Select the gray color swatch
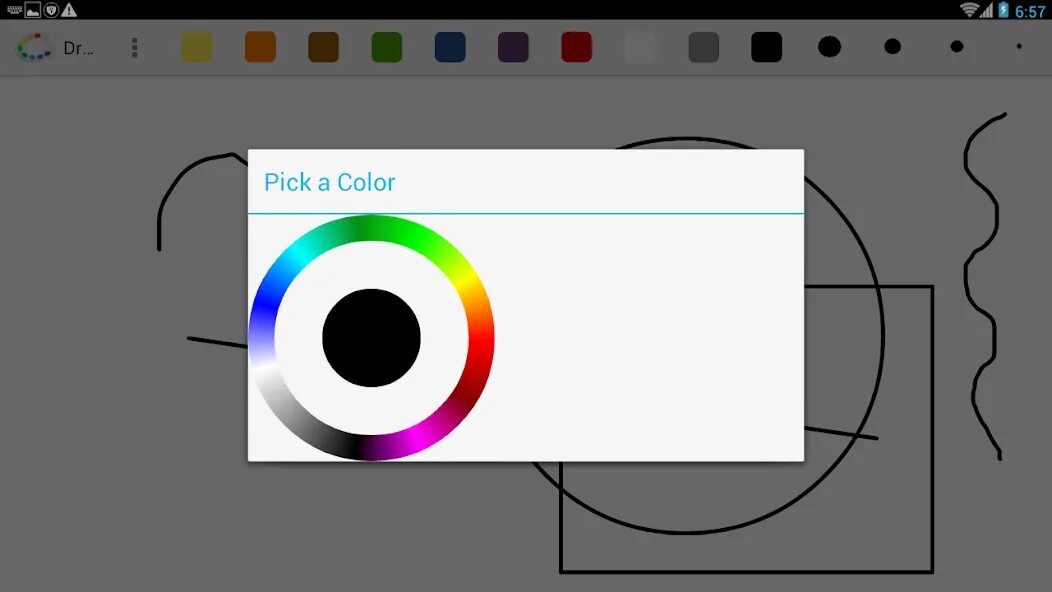The image size is (1052, 592). click(704, 47)
